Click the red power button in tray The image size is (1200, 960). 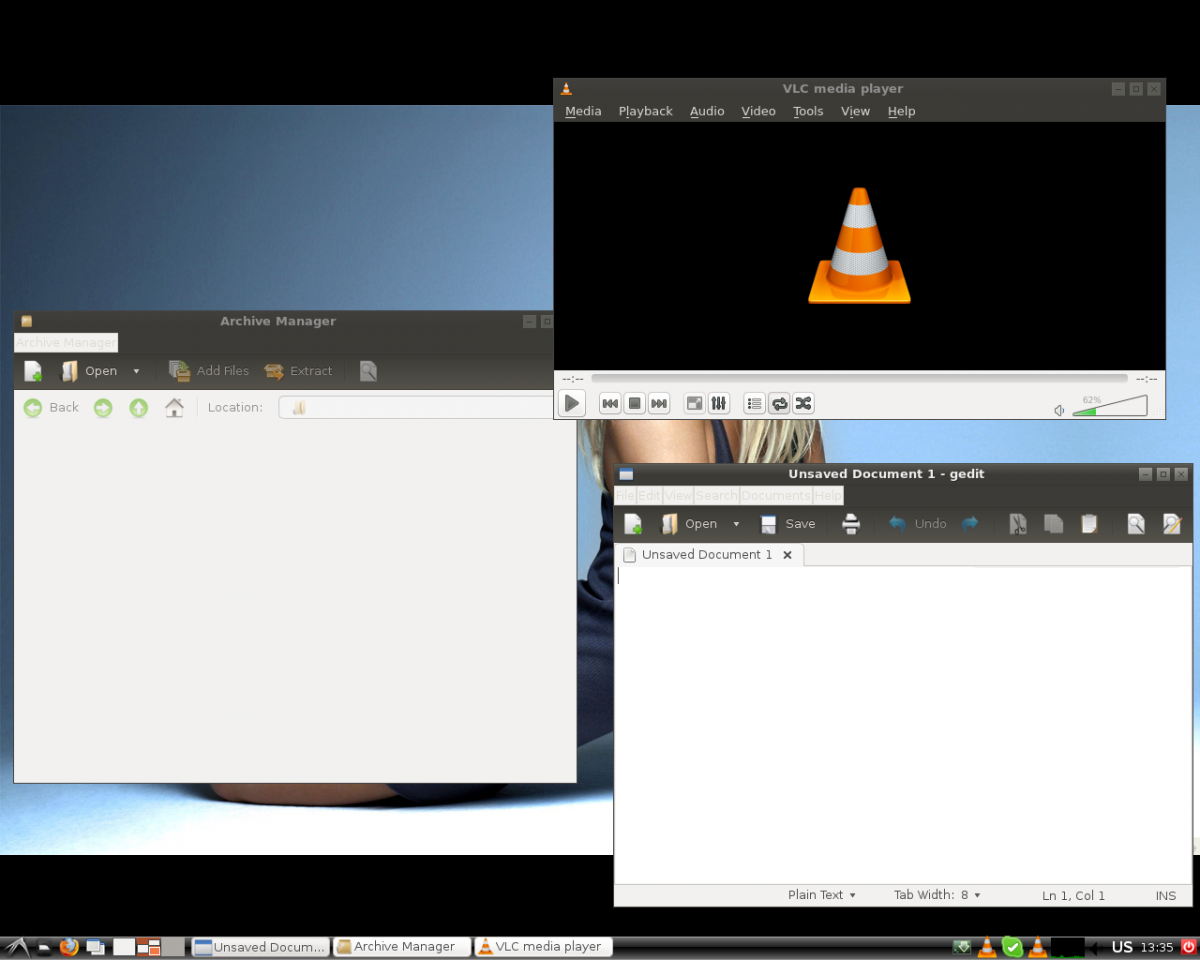coord(1188,946)
